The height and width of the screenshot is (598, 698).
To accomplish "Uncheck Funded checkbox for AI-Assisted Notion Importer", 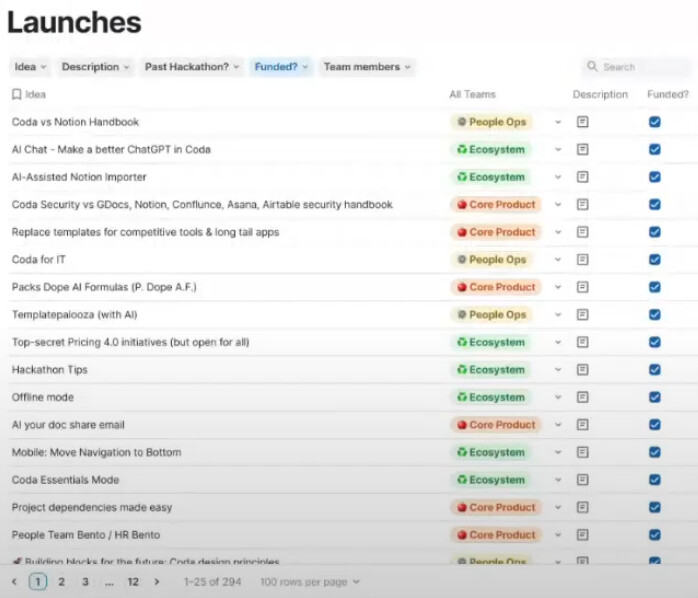I will coord(654,177).
